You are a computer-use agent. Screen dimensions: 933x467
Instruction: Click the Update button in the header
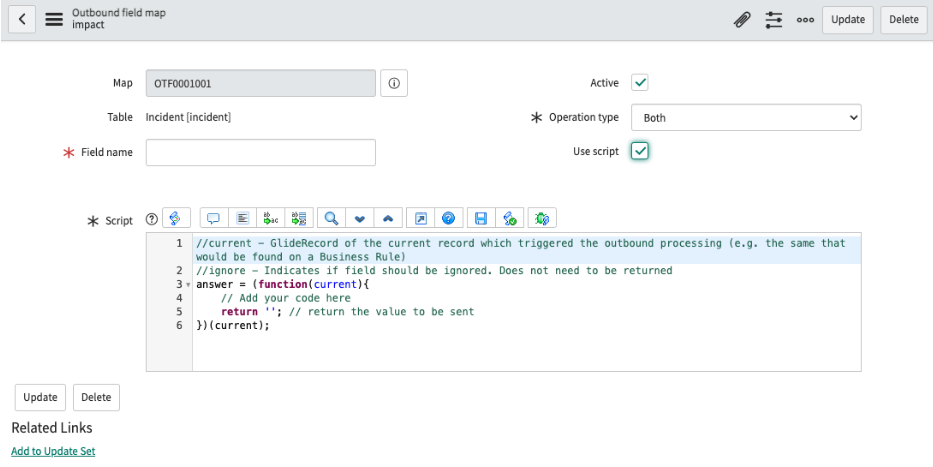pos(848,20)
